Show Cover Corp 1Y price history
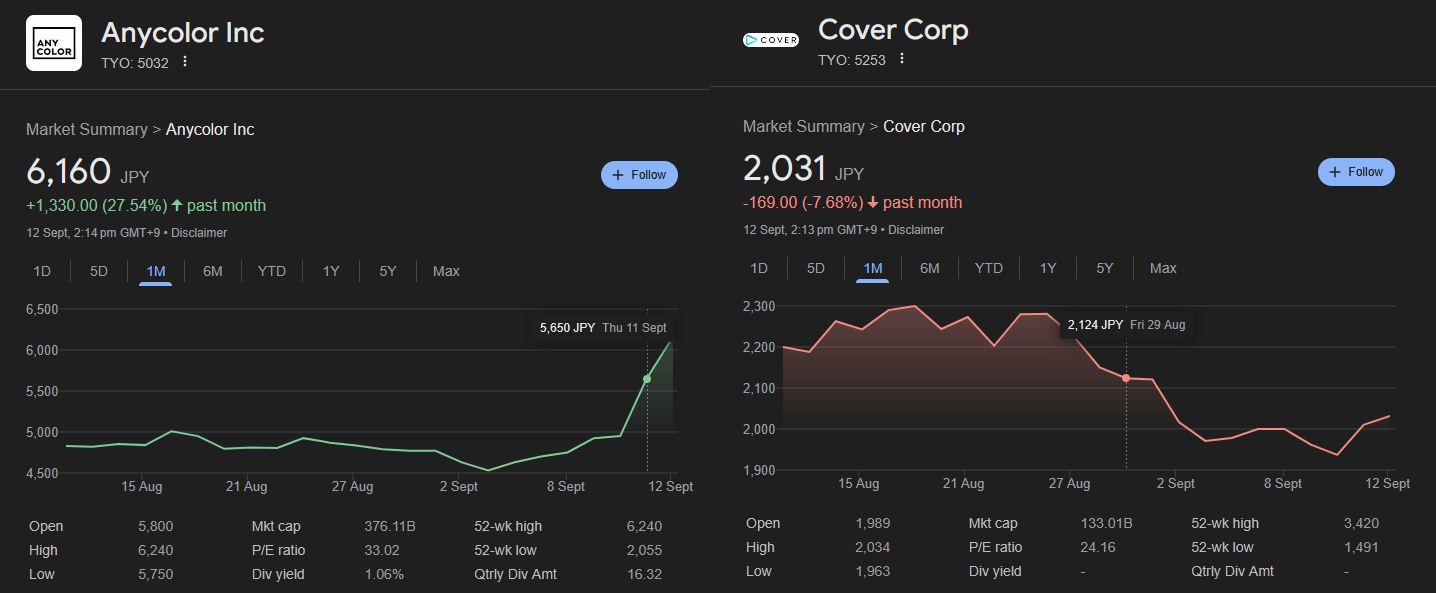Image resolution: width=1436 pixels, height=593 pixels. click(1047, 268)
